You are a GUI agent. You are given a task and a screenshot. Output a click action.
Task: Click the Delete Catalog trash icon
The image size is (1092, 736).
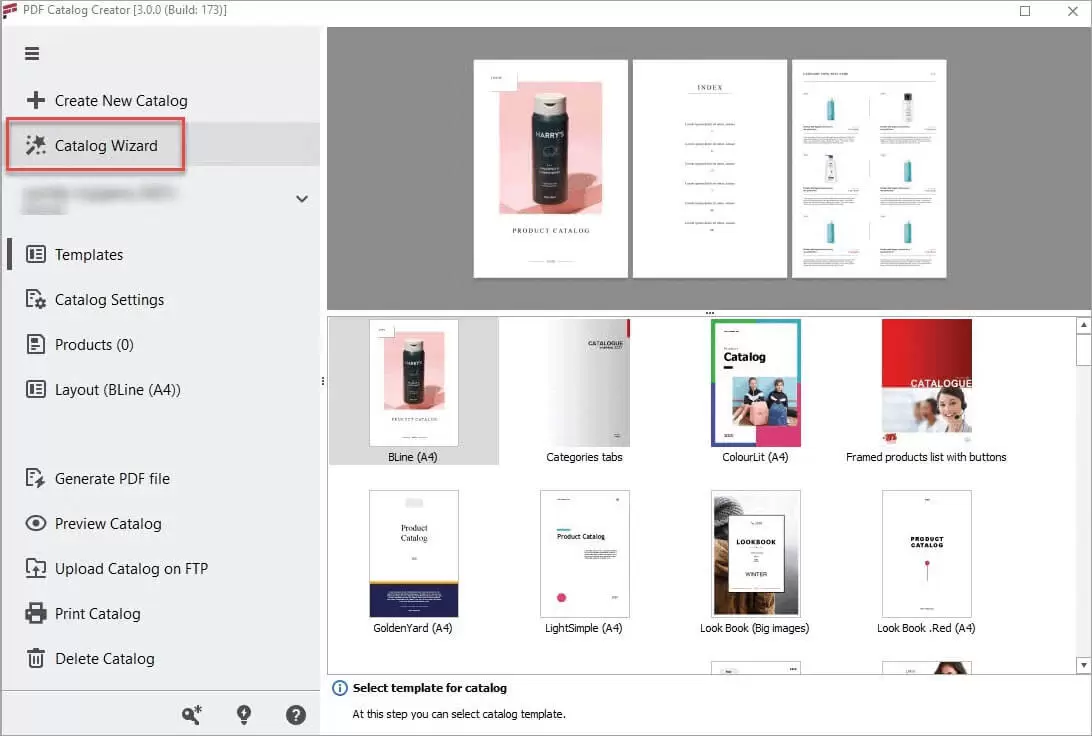pos(36,658)
